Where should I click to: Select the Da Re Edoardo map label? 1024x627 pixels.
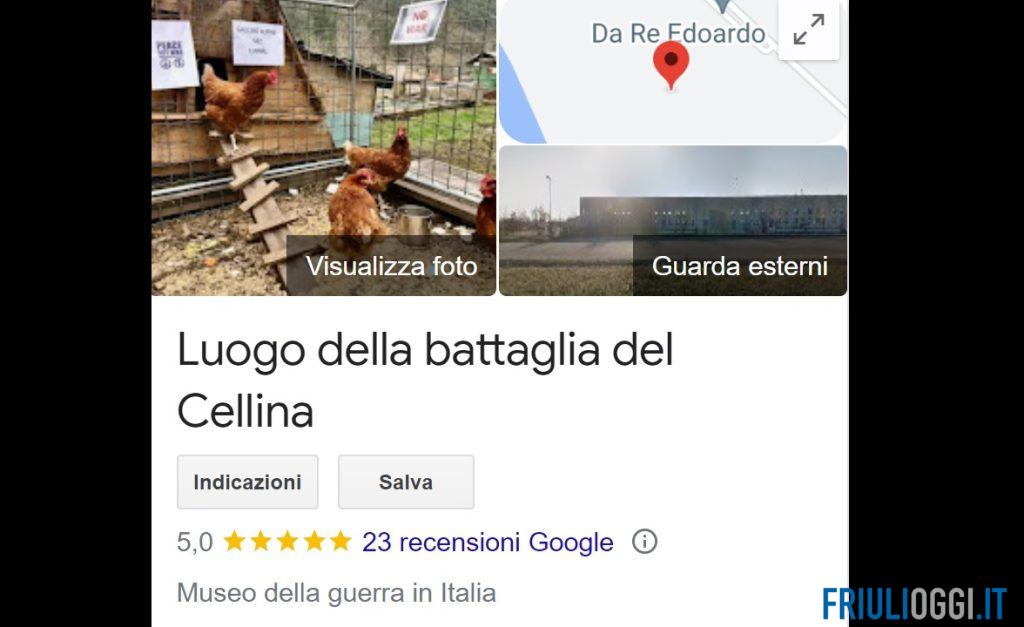[x=678, y=33]
